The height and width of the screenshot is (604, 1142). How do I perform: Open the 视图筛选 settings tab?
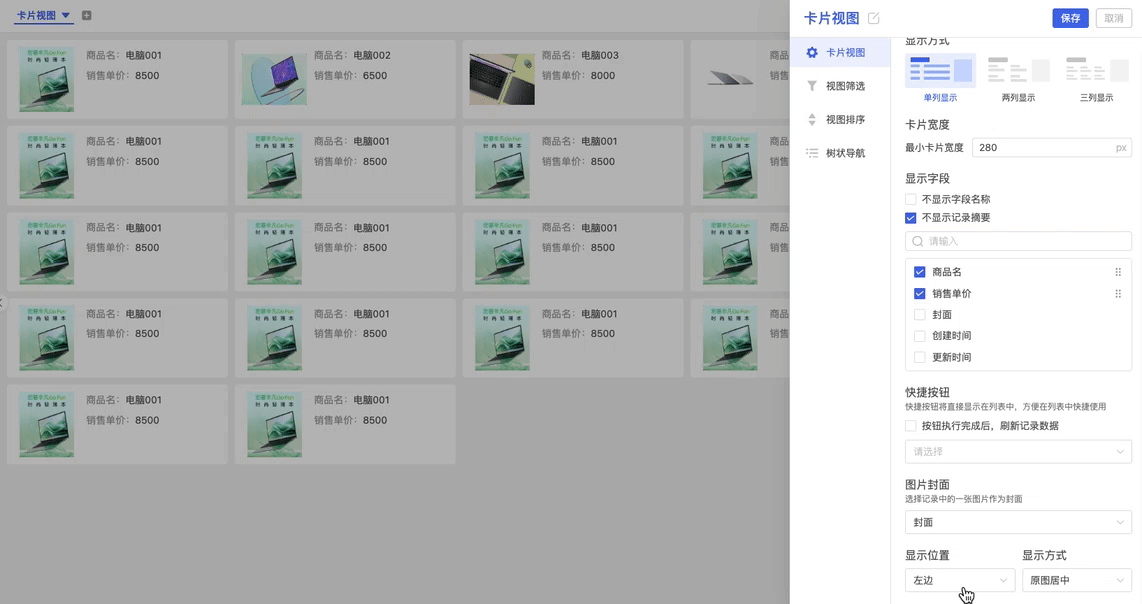click(844, 86)
